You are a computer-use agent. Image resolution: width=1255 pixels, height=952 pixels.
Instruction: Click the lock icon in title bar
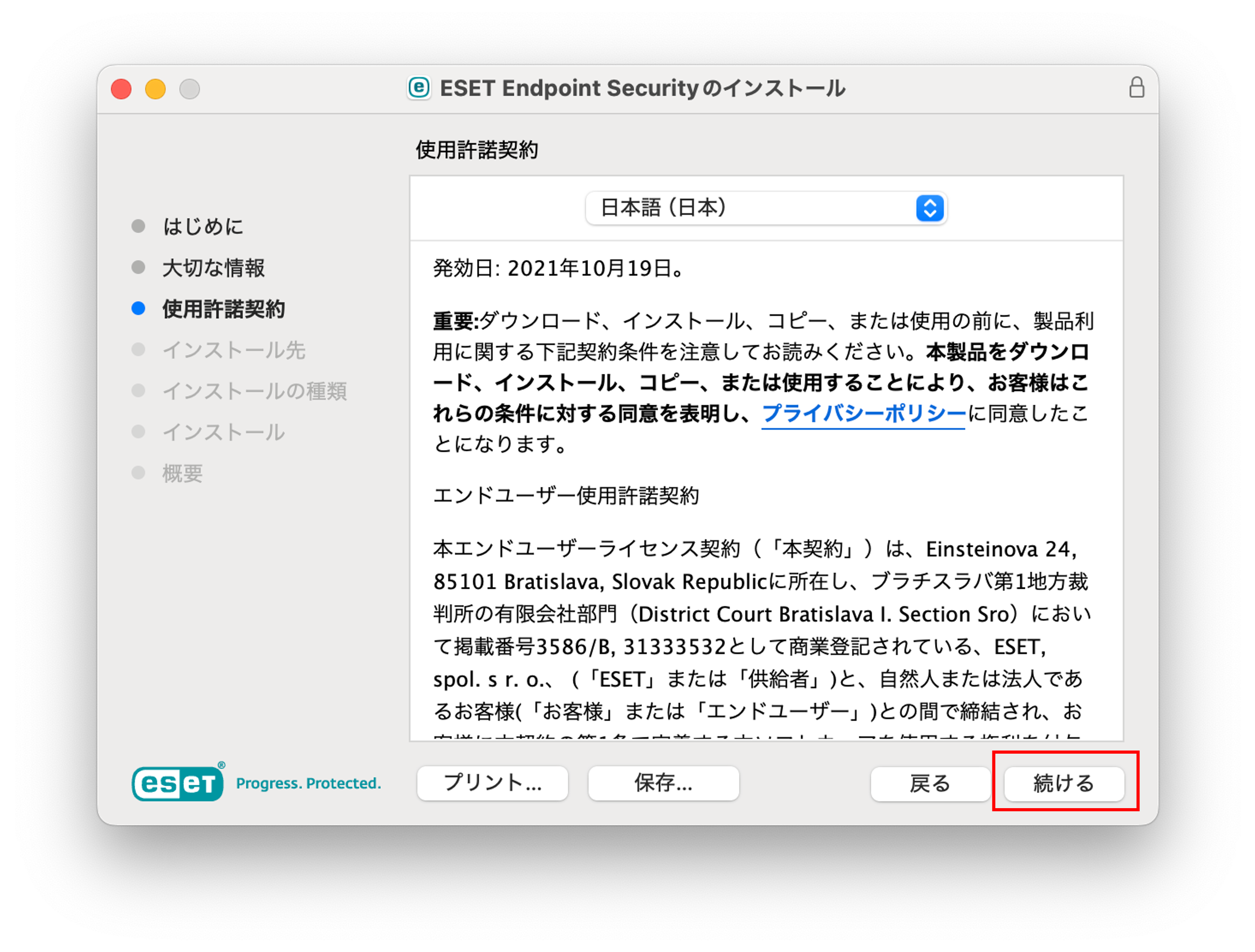[1137, 88]
